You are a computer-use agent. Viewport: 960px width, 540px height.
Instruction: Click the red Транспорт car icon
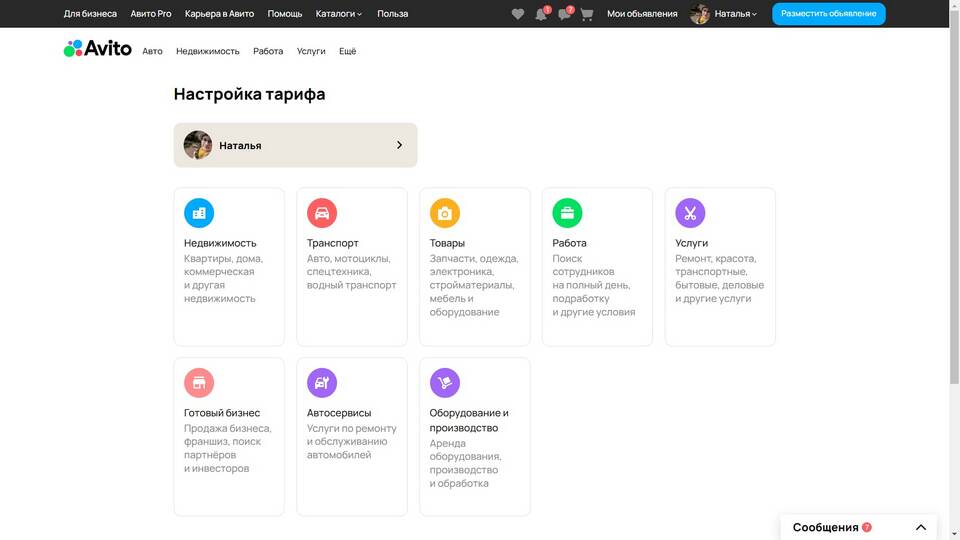pyautogui.click(x=322, y=213)
